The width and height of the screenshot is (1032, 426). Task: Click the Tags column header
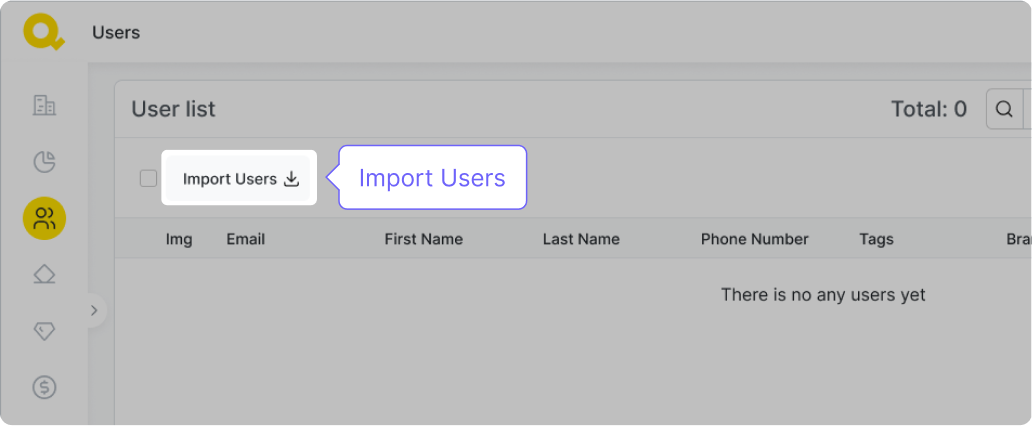[876, 239]
